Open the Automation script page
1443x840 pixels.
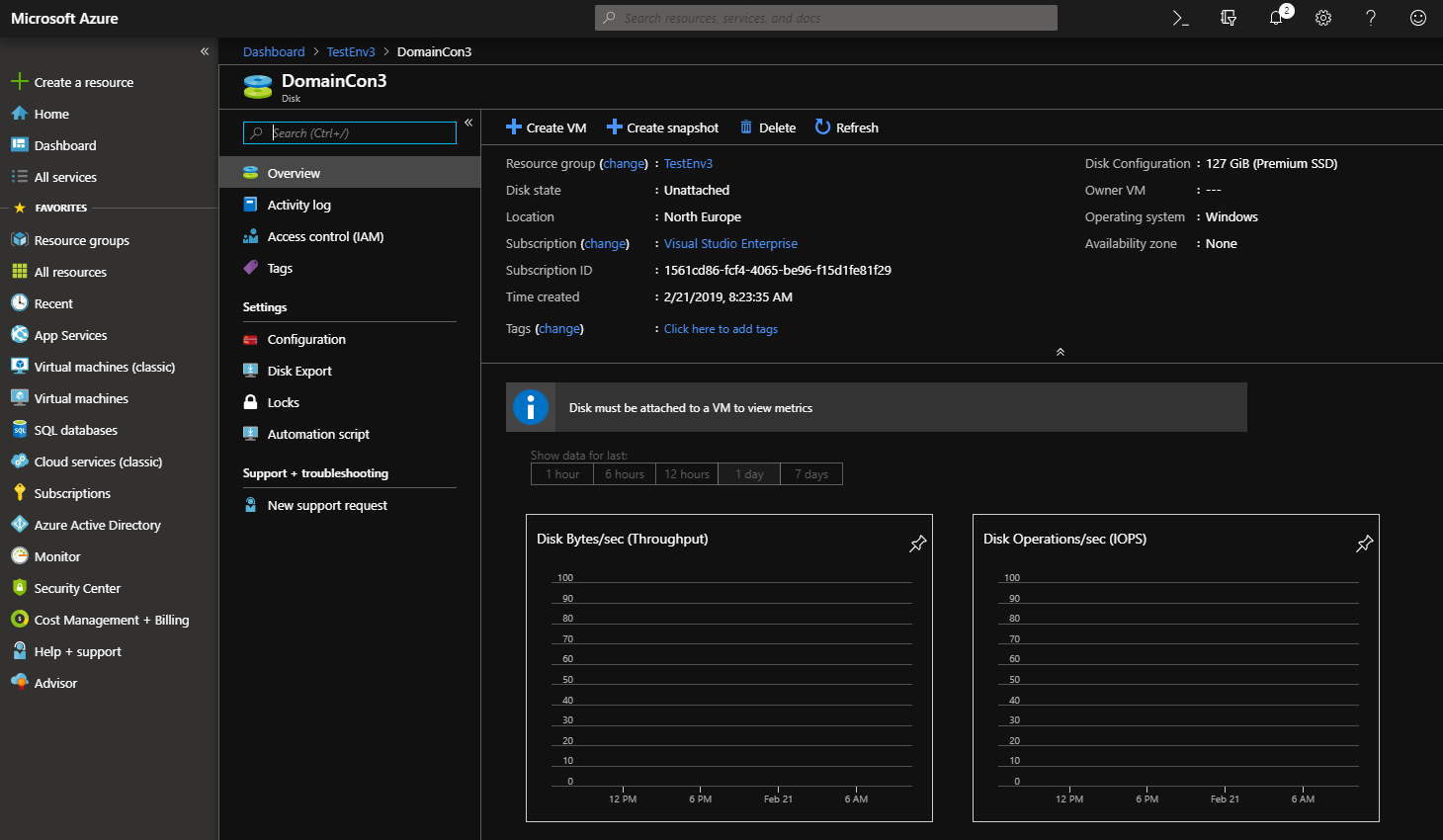350,434
